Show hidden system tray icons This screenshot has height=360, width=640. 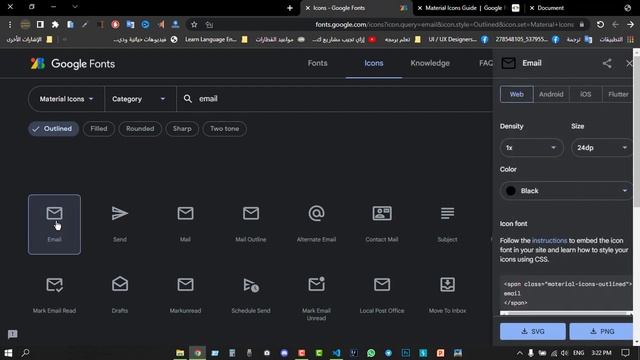[519, 353]
